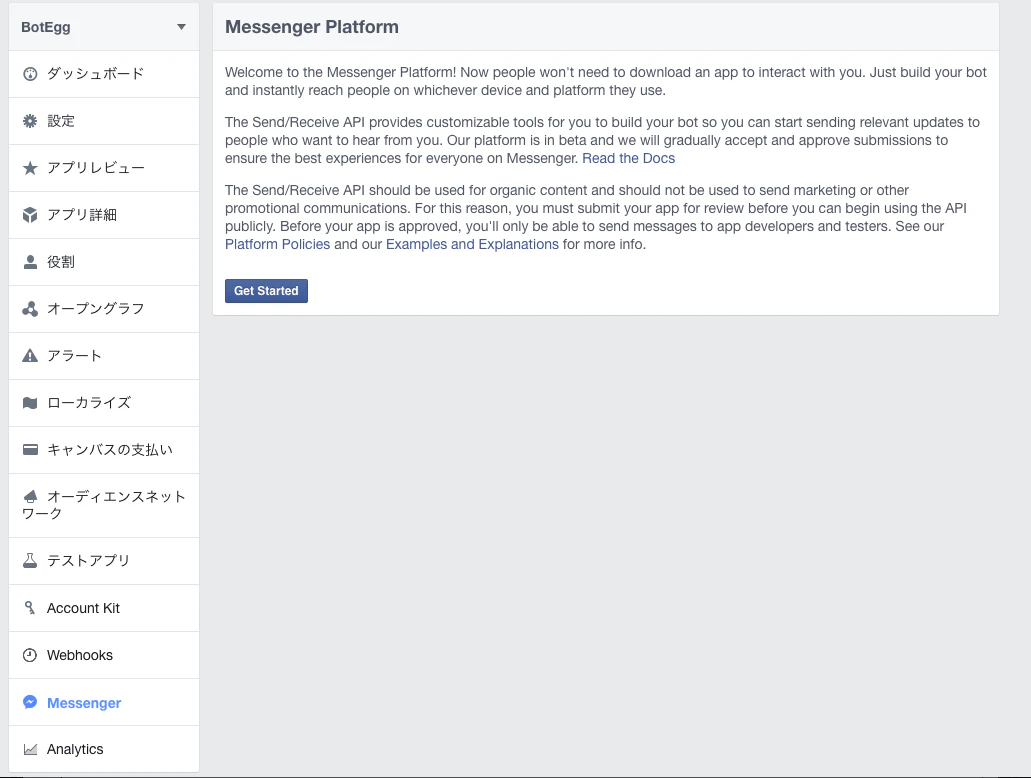1031x778 pixels.
Task: Open the Examples and Explanations link
Action: [472, 244]
